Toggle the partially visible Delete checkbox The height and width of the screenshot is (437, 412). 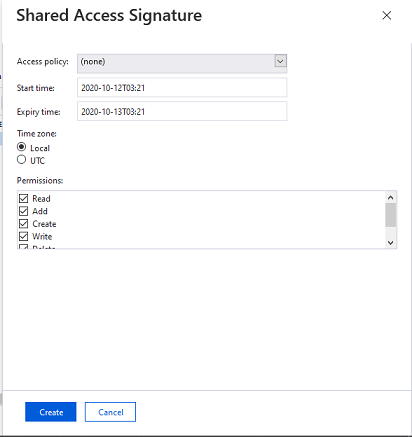coord(24,247)
